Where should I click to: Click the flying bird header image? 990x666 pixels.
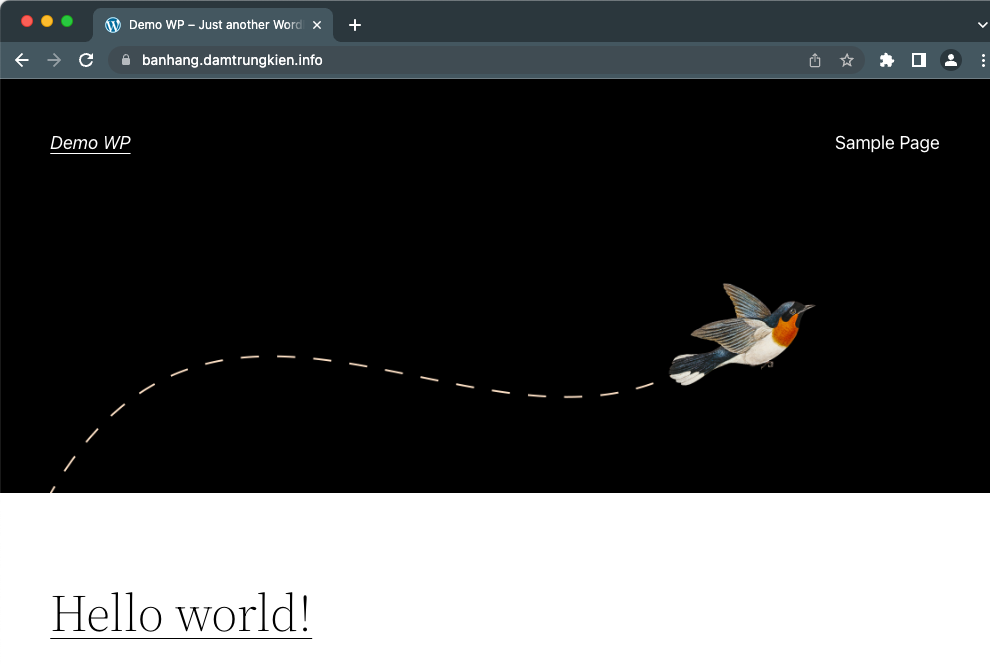point(742,335)
